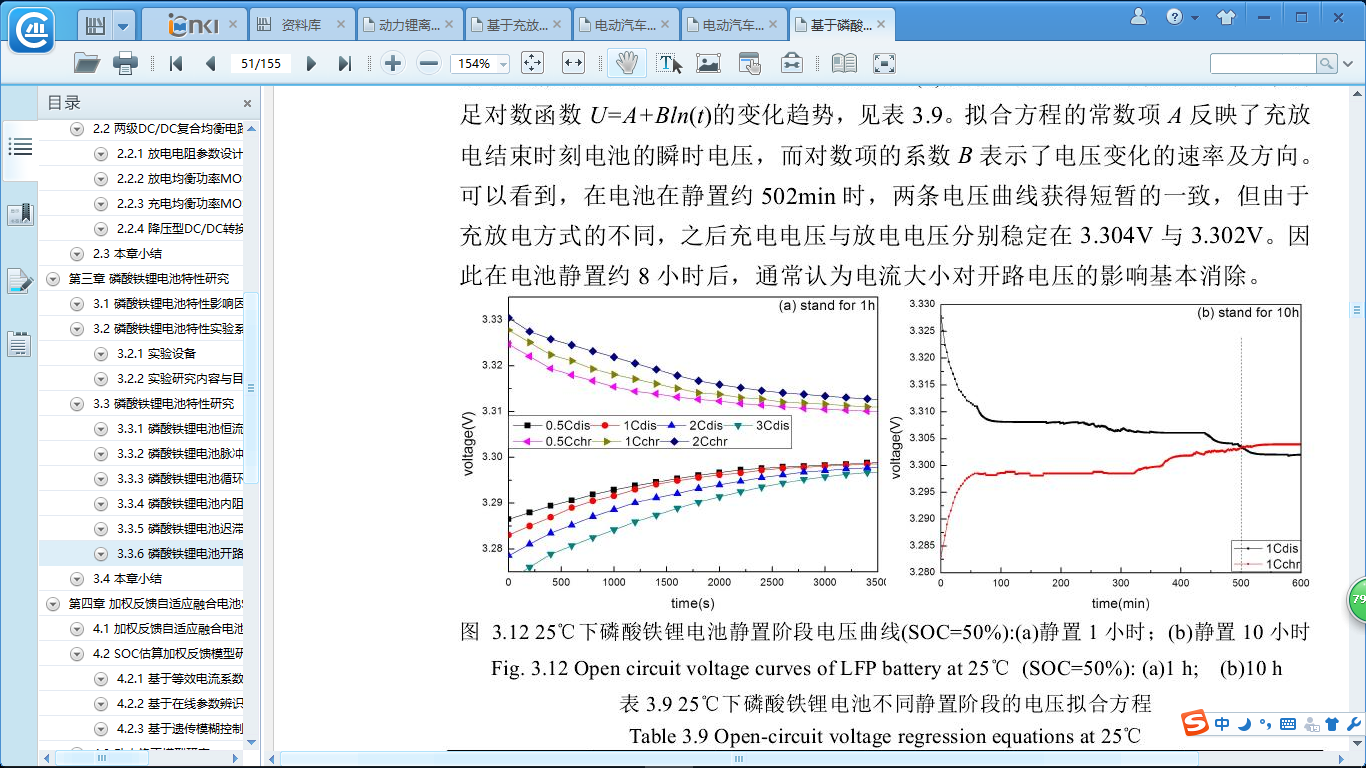The width and height of the screenshot is (1366, 768).
Task: Switch to the 动力锂离 document tab
Action: click(x=407, y=22)
